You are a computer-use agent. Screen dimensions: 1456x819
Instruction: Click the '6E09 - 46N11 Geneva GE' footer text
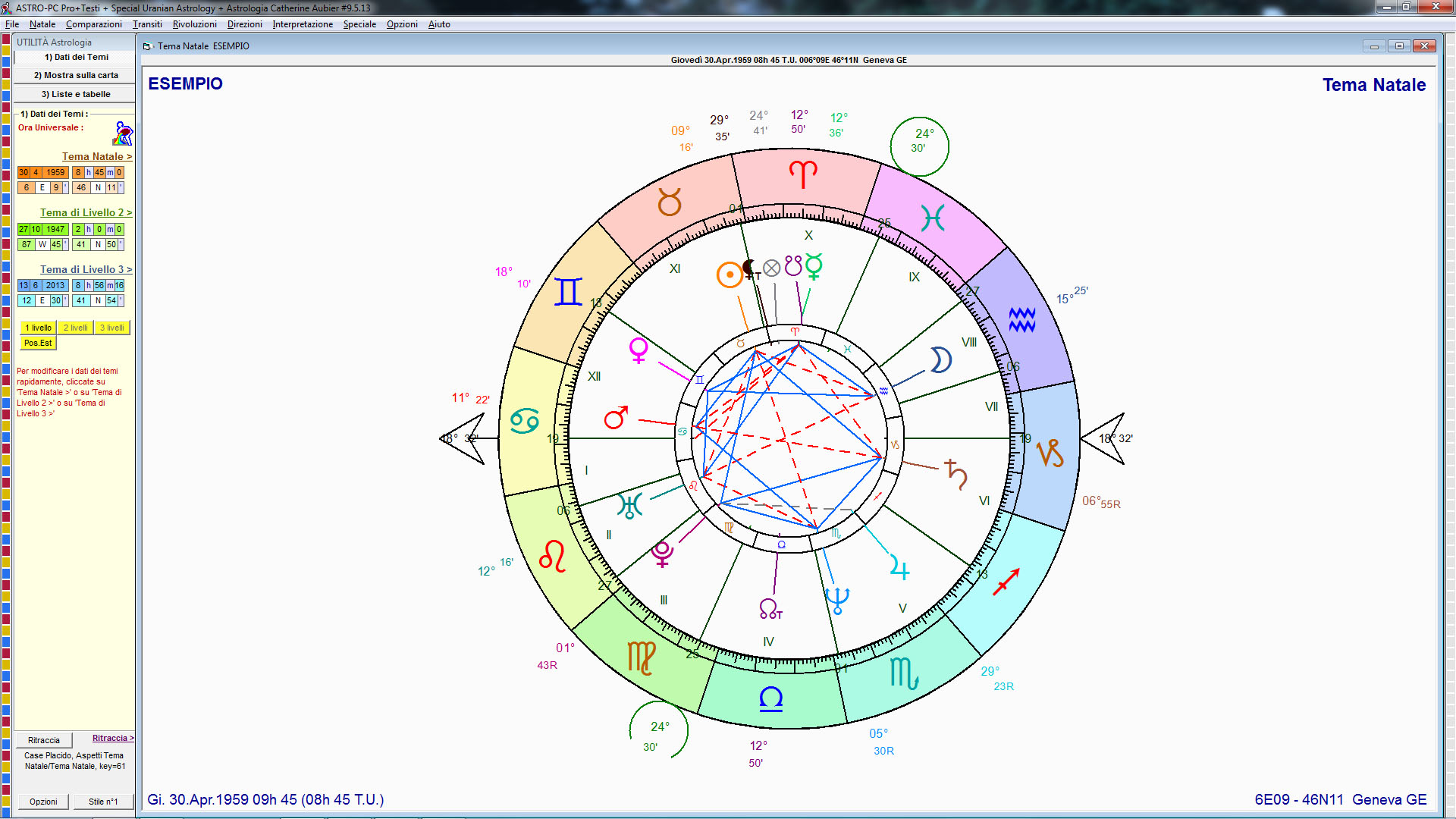pyautogui.click(x=1340, y=799)
